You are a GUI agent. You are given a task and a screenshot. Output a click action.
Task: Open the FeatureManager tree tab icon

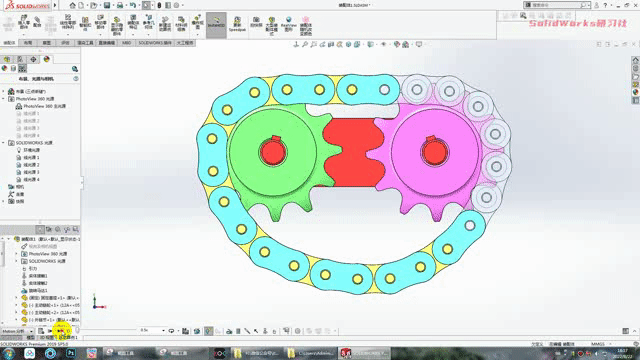point(7,60)
